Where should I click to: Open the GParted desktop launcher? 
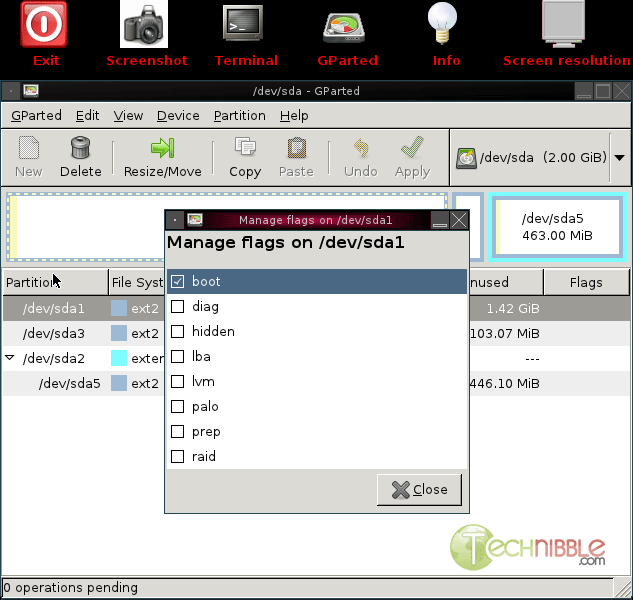pos(344,27)
